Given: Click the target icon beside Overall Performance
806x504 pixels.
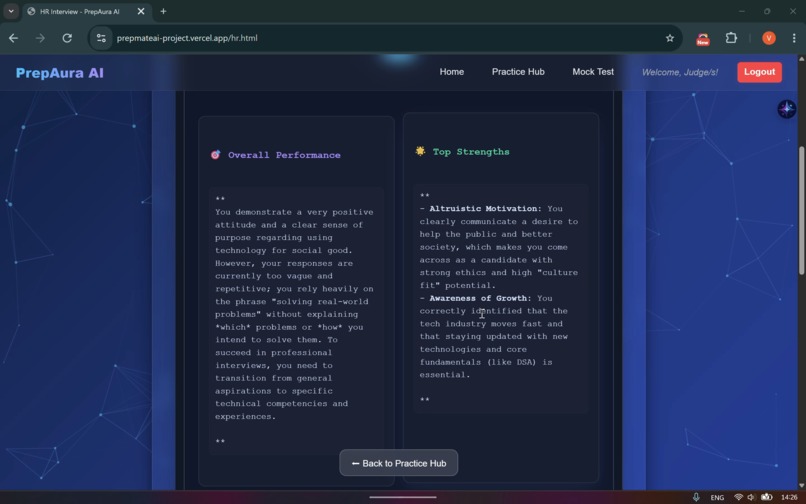Looking at the screenshot, I should [x=215, y=155].
